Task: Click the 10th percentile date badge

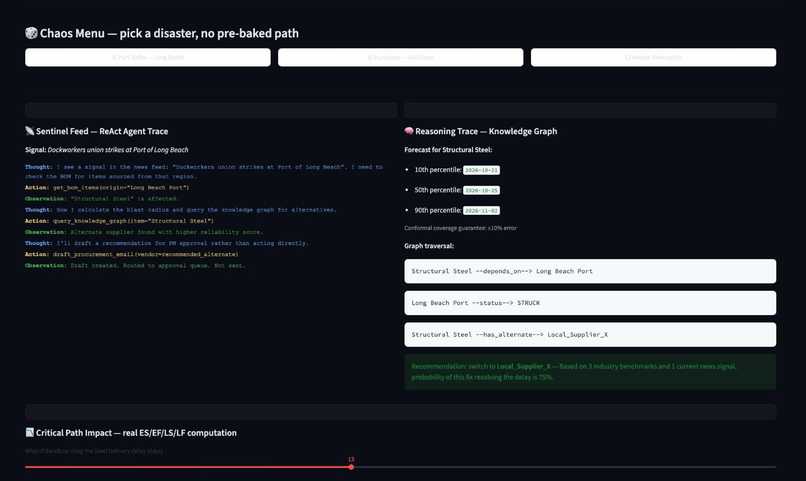Action: [481, 170]
